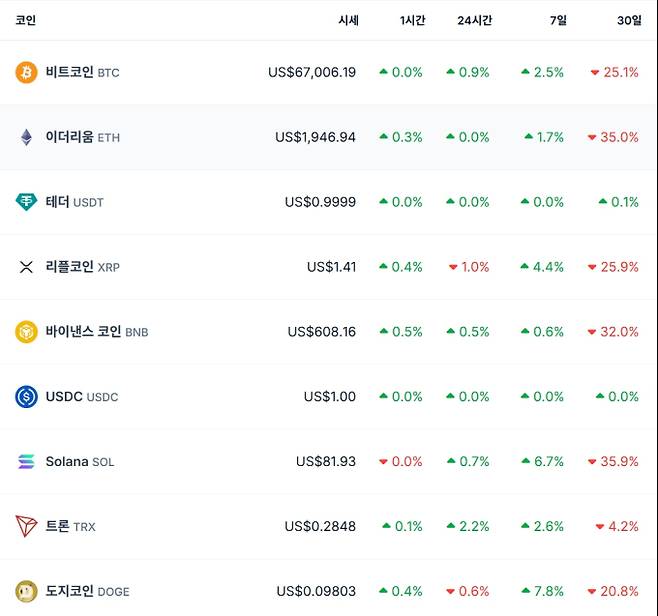Sort by 시세 column header
Screen dimensions: 658x616
(348, 20)
